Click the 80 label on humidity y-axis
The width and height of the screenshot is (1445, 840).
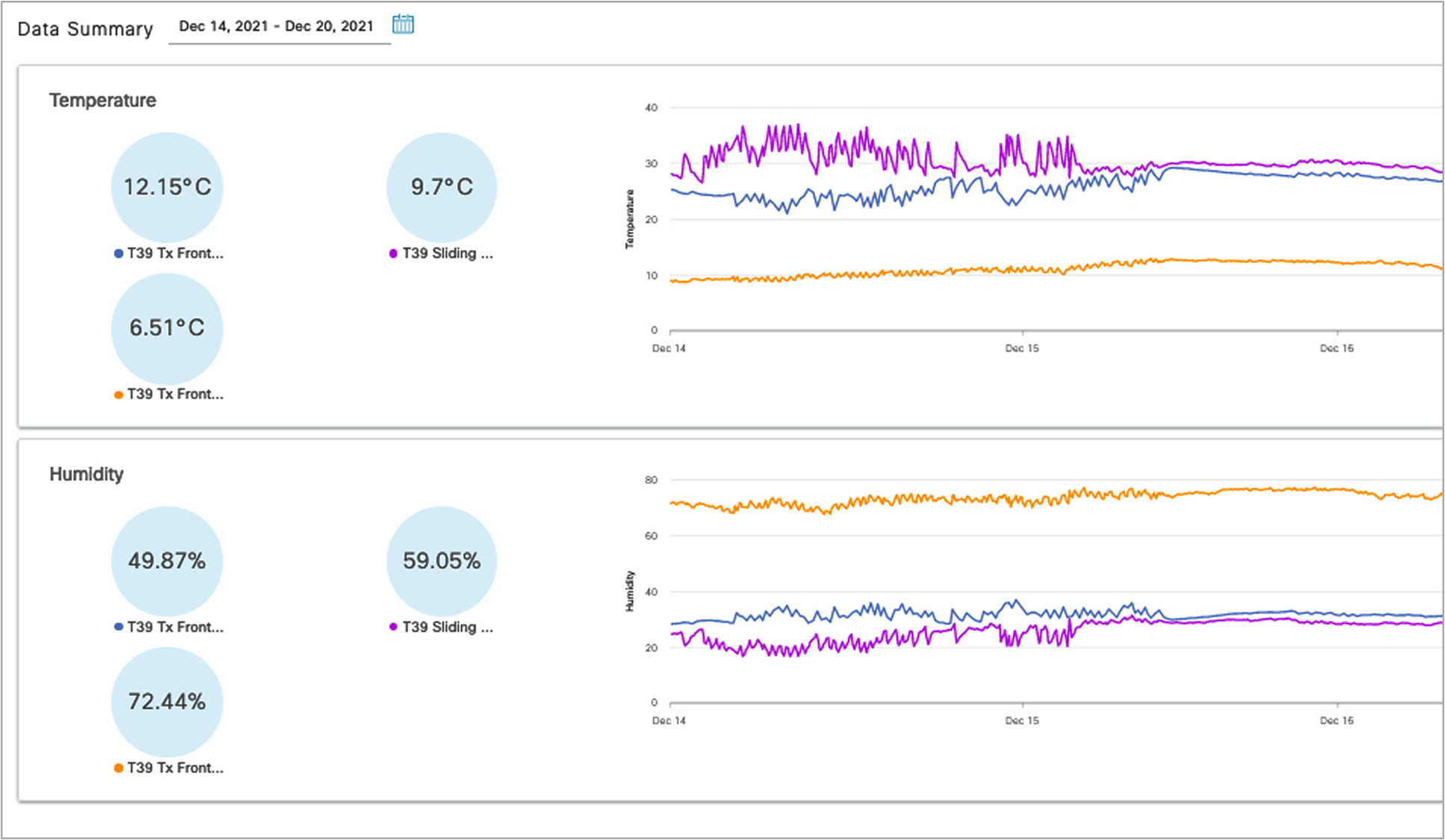click(x=651, y=481)
